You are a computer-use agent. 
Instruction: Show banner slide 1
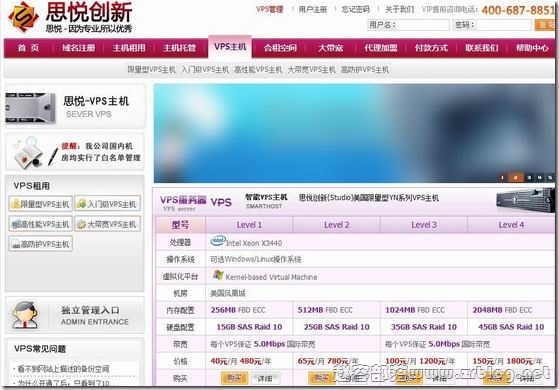point(502,177)
